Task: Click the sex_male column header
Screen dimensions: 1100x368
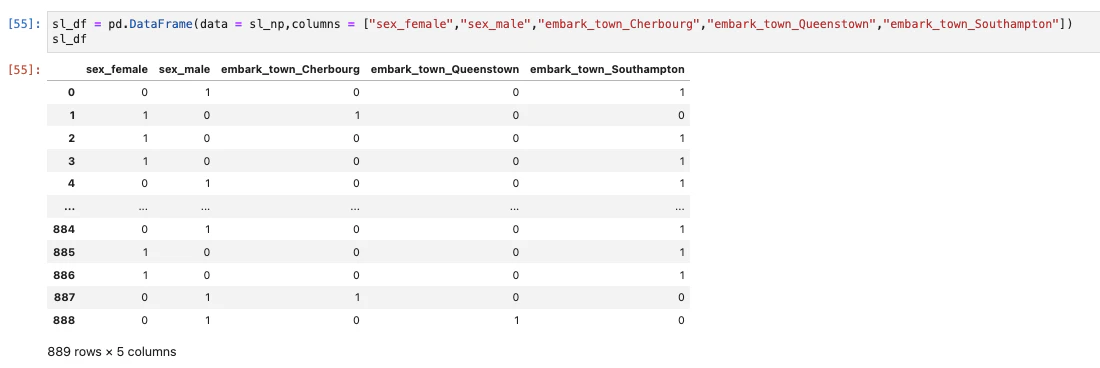Action: pos(185,69)
